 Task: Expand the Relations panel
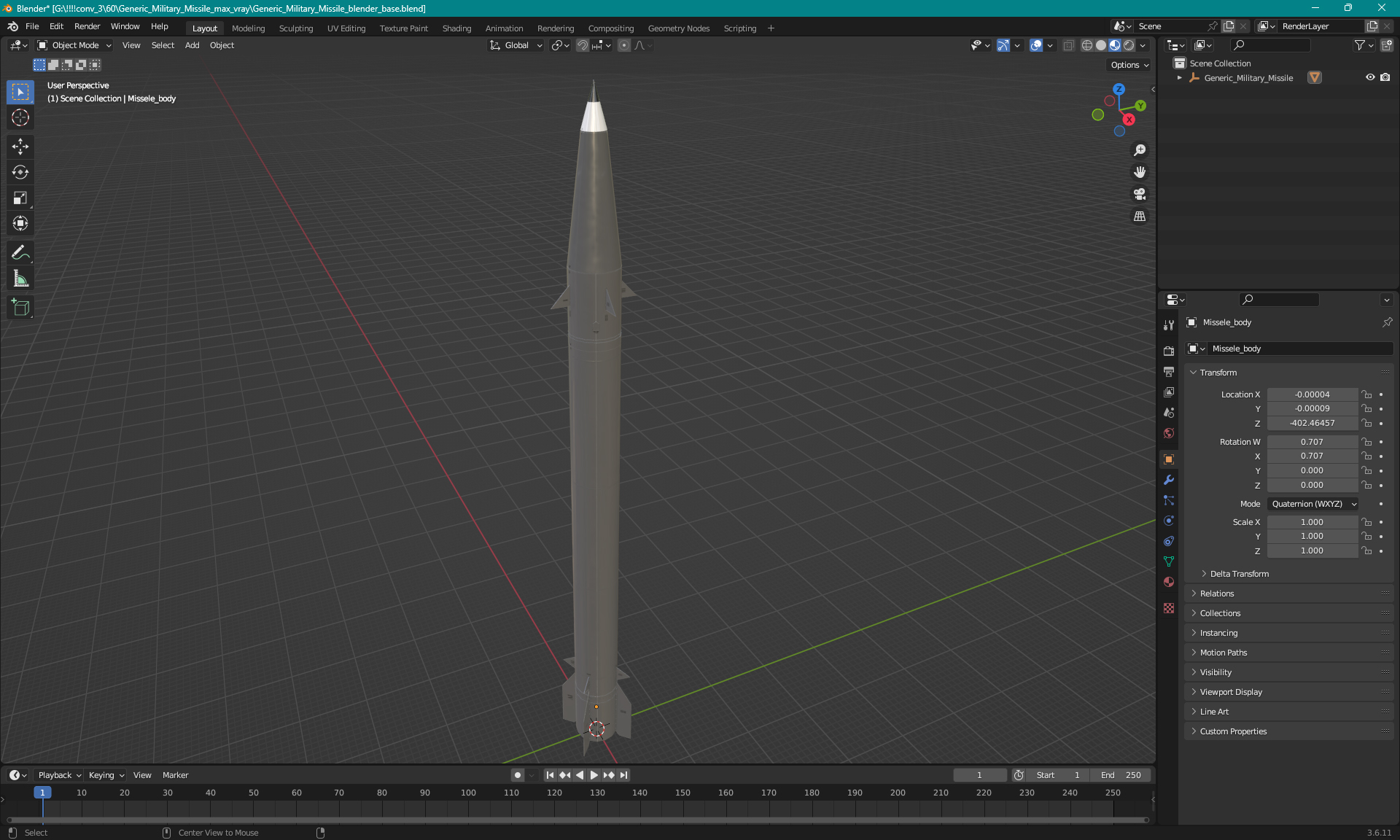pyautogui.click(x=1217, y=594)
